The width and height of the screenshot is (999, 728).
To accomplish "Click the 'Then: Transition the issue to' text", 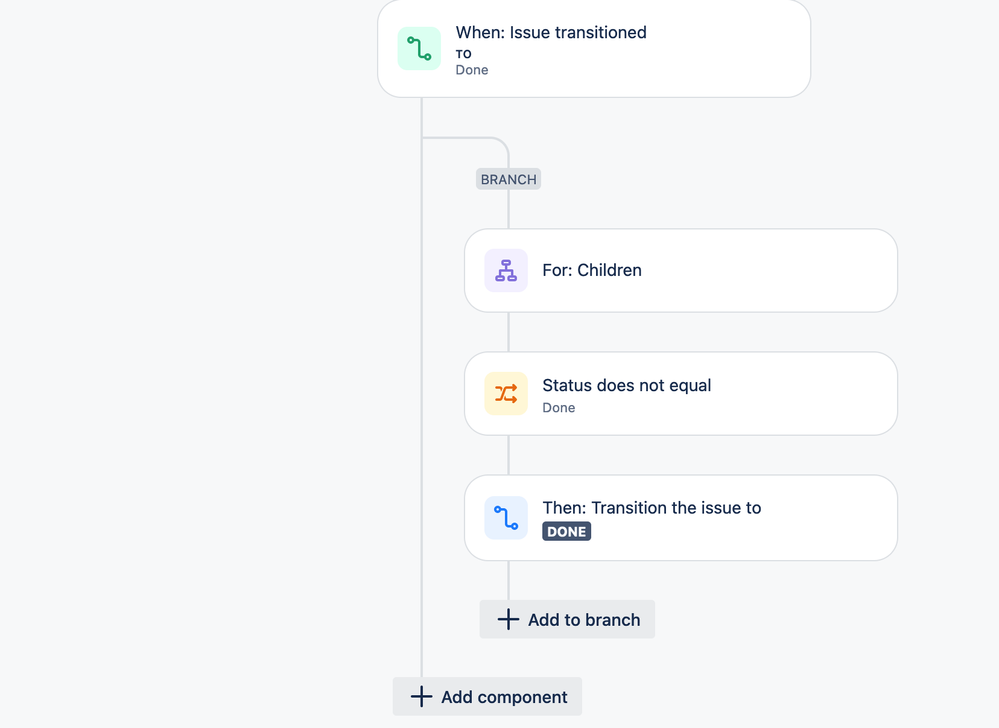I will [652, 508].
